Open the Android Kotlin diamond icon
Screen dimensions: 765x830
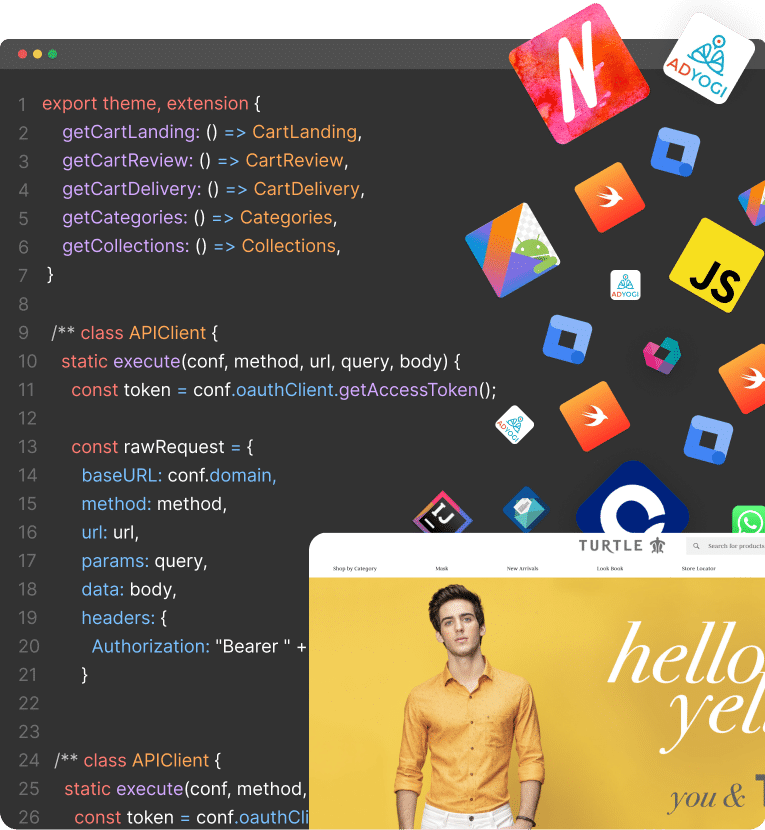(512, 250)
